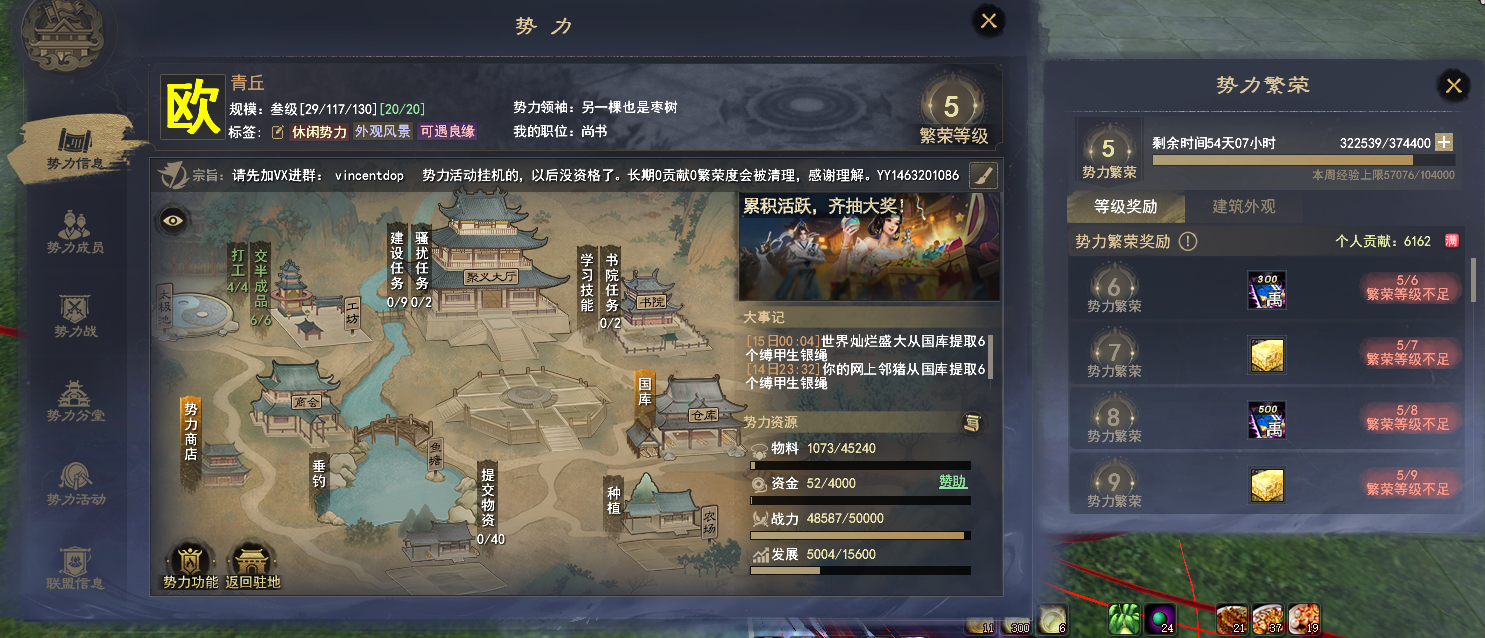Open the 势力成员 sidebar icon
The width and height of the screenshot is (1485, 638).
click(76, 230)
